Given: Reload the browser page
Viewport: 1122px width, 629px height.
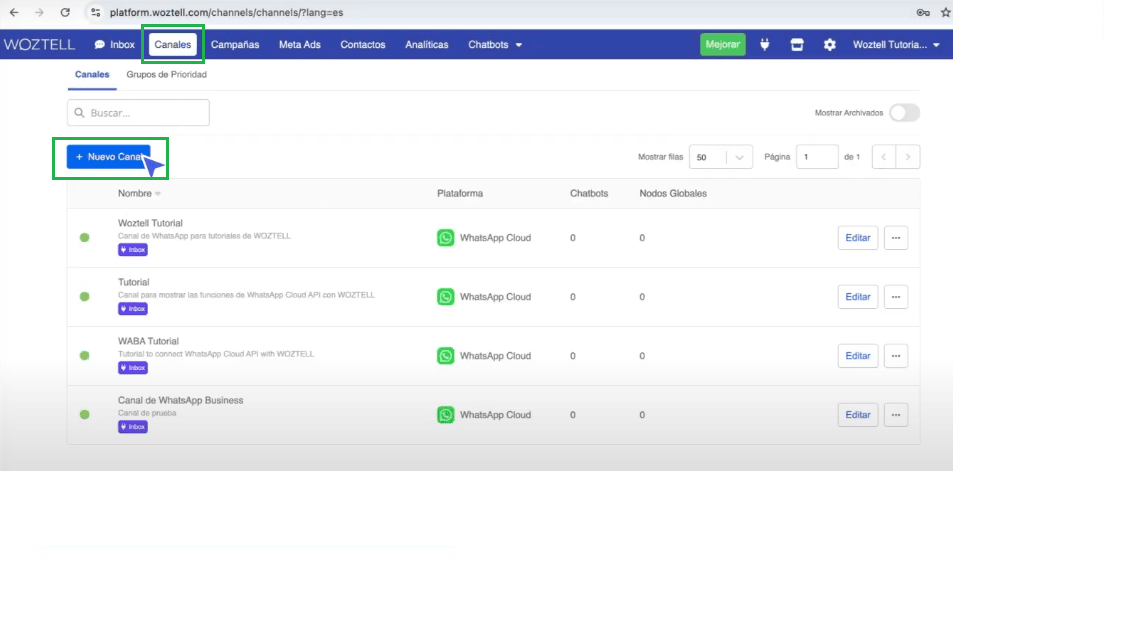Looking at the screenshot, I should click(x=65, y=12).
